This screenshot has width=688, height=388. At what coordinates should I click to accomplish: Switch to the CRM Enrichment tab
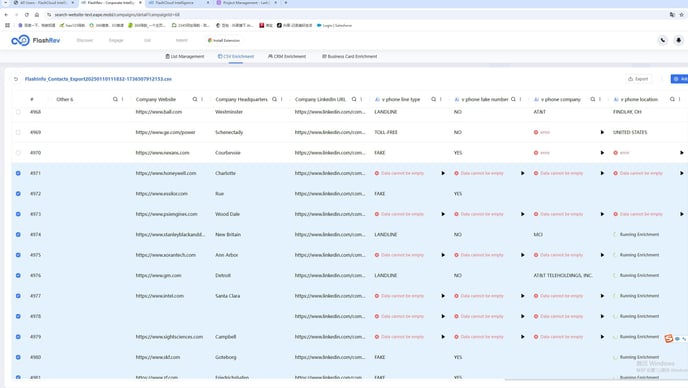[287, 57]
